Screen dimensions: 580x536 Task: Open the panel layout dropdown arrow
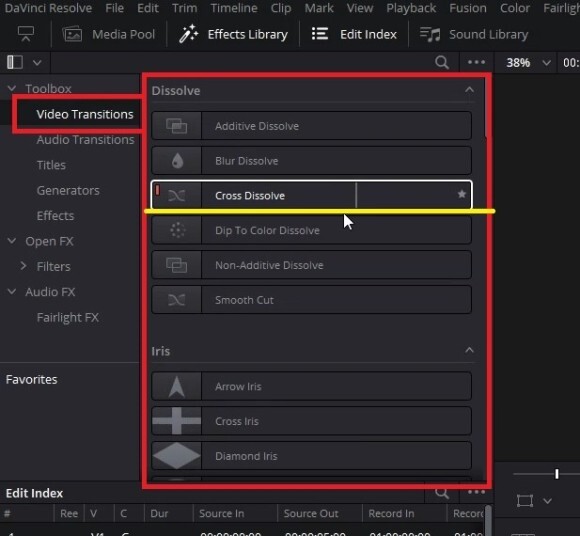[37, 63]
